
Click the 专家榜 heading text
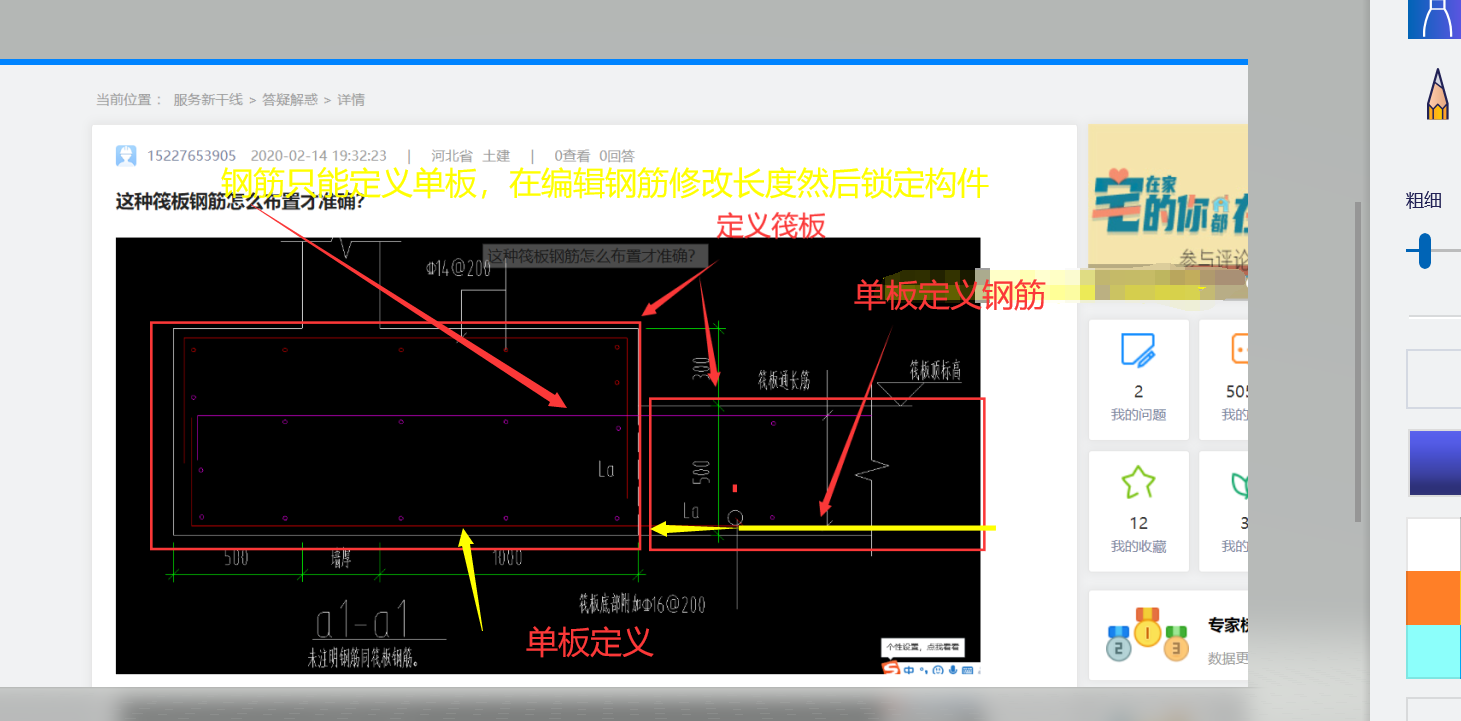tap(1228, 626)
